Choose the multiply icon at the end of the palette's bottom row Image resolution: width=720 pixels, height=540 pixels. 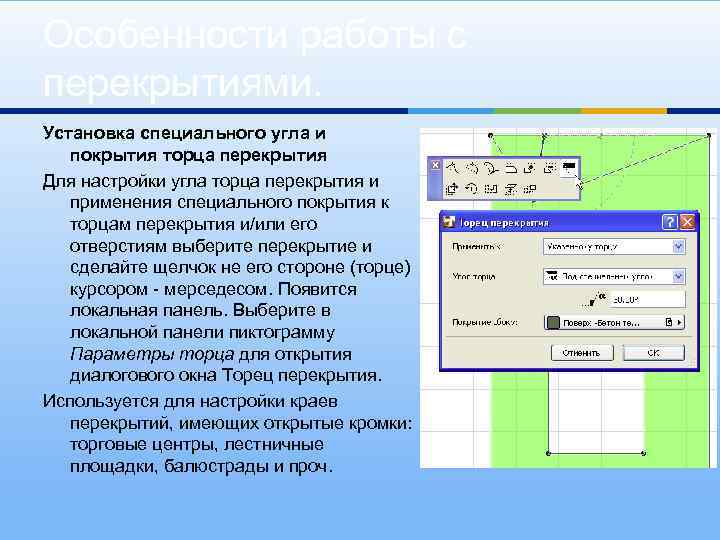[530, 188]
